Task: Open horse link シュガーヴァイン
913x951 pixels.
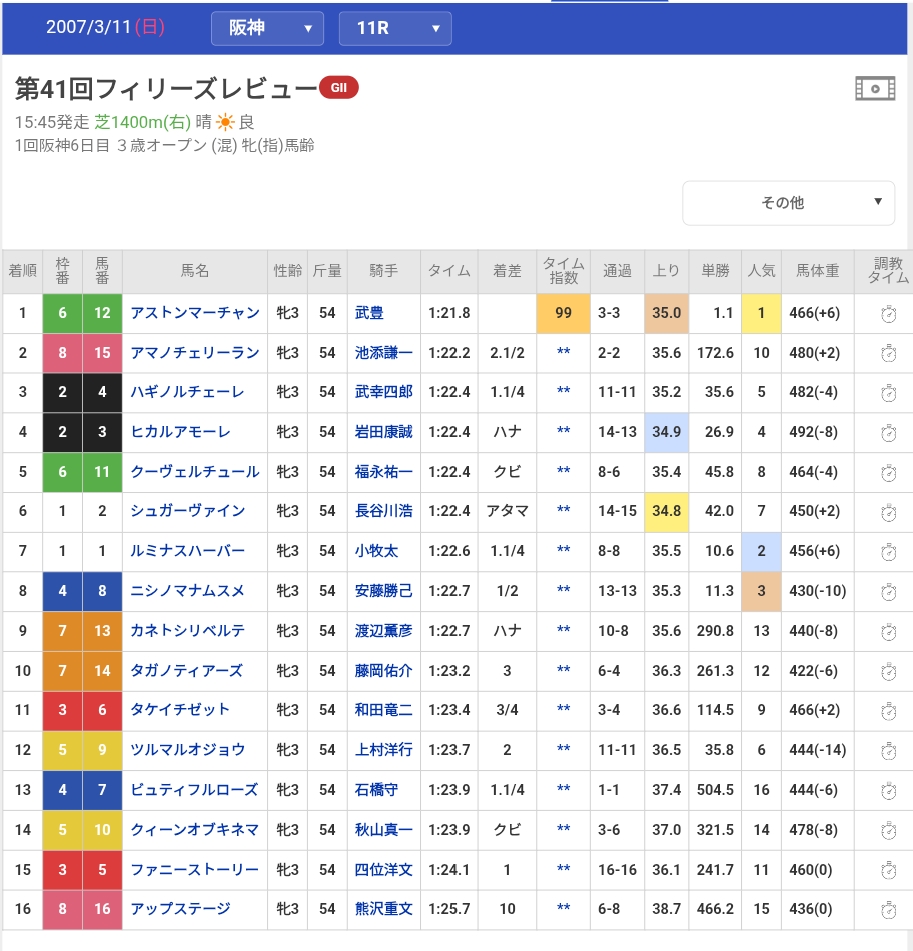Action: pyautogui.click(x=188, y=511)
